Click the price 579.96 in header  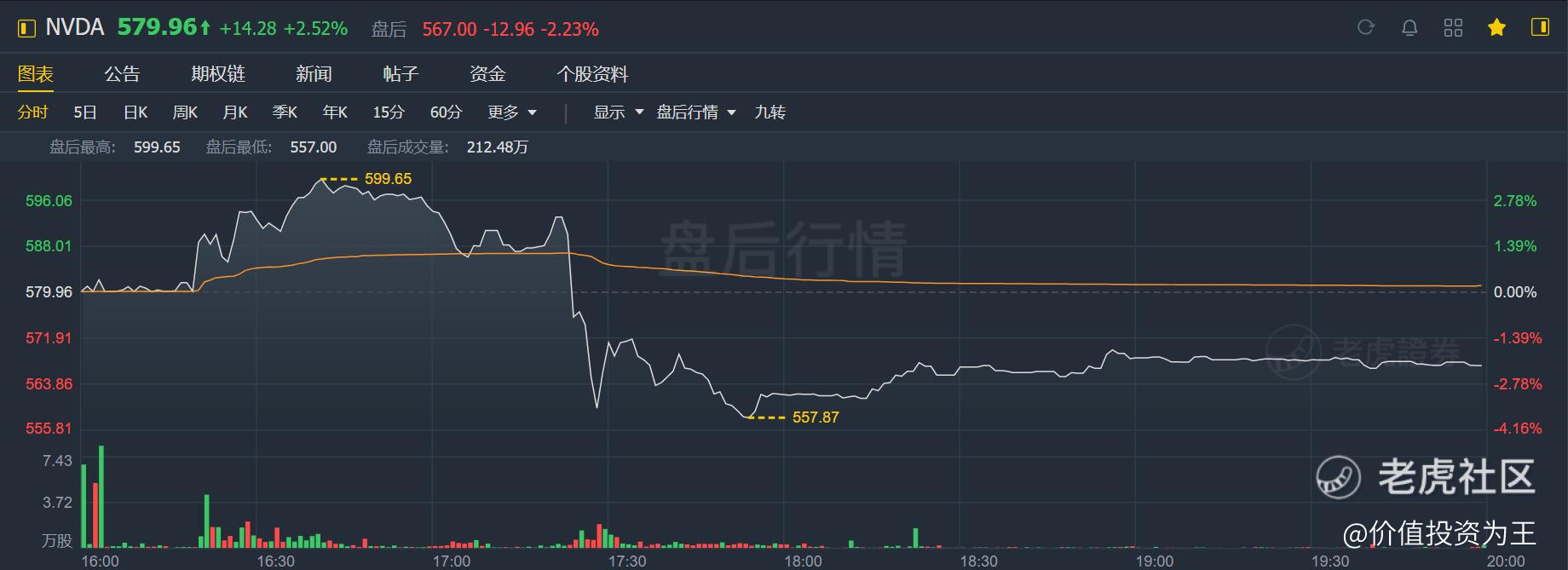coord(158,27)
